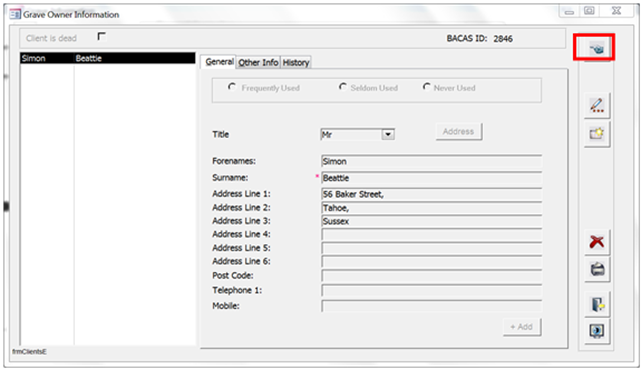
Task: Click Address Line 1 field with Baker Street
Action: click(431, 194)
